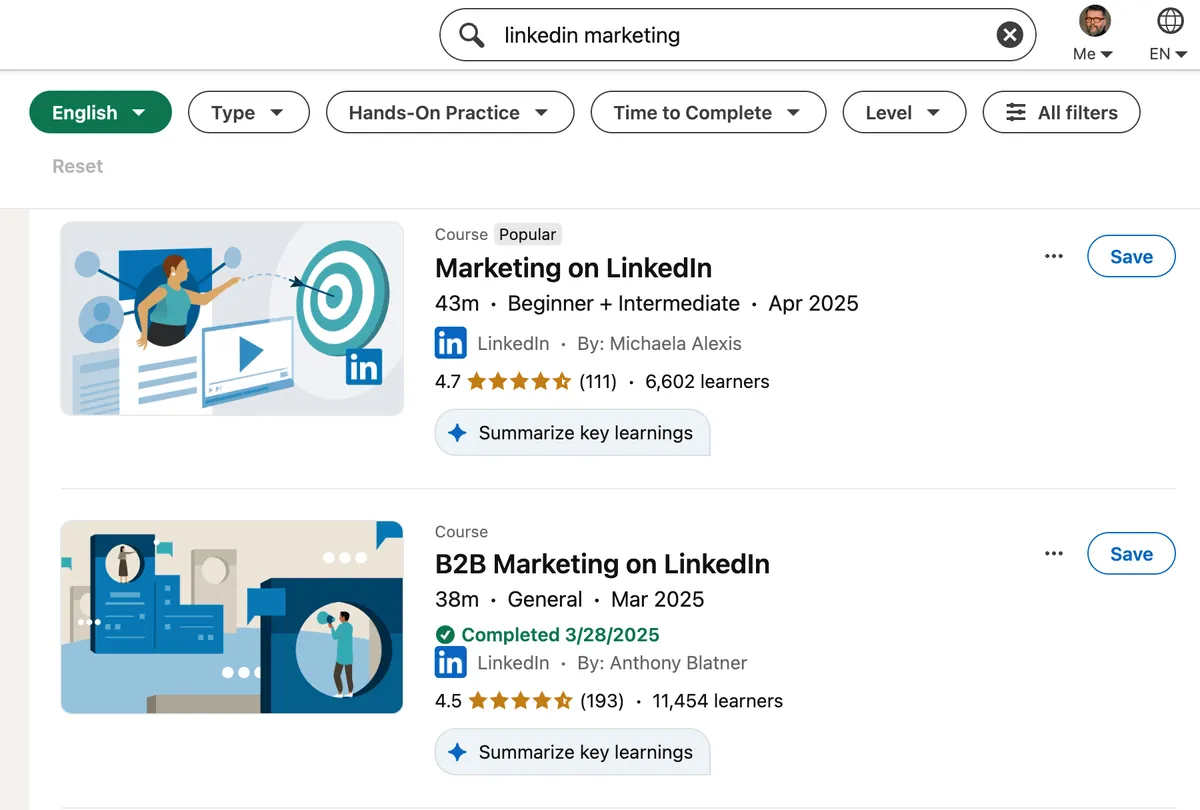
Task: Click the green completed checkmark icon
Action: [x=445, y=635]
